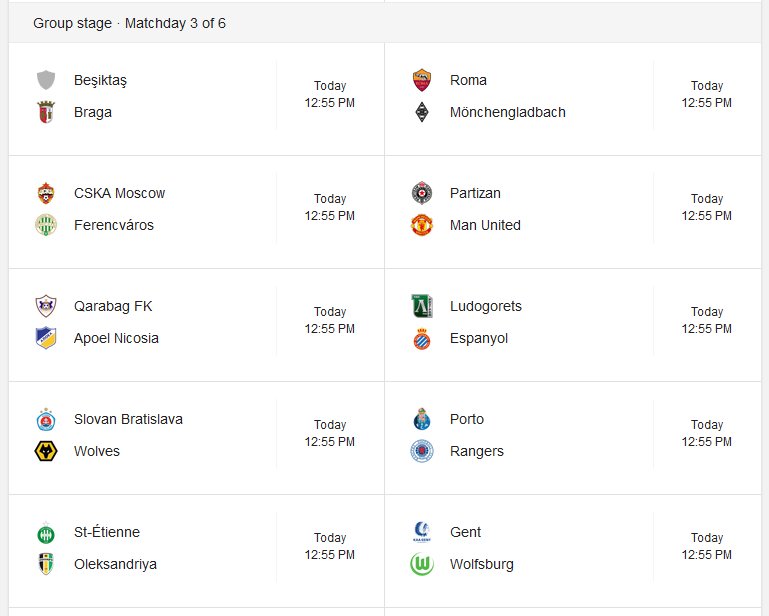Click the Wolfsburg green W logo
Screen dimensions: 769x616
[x=422, y=564]
